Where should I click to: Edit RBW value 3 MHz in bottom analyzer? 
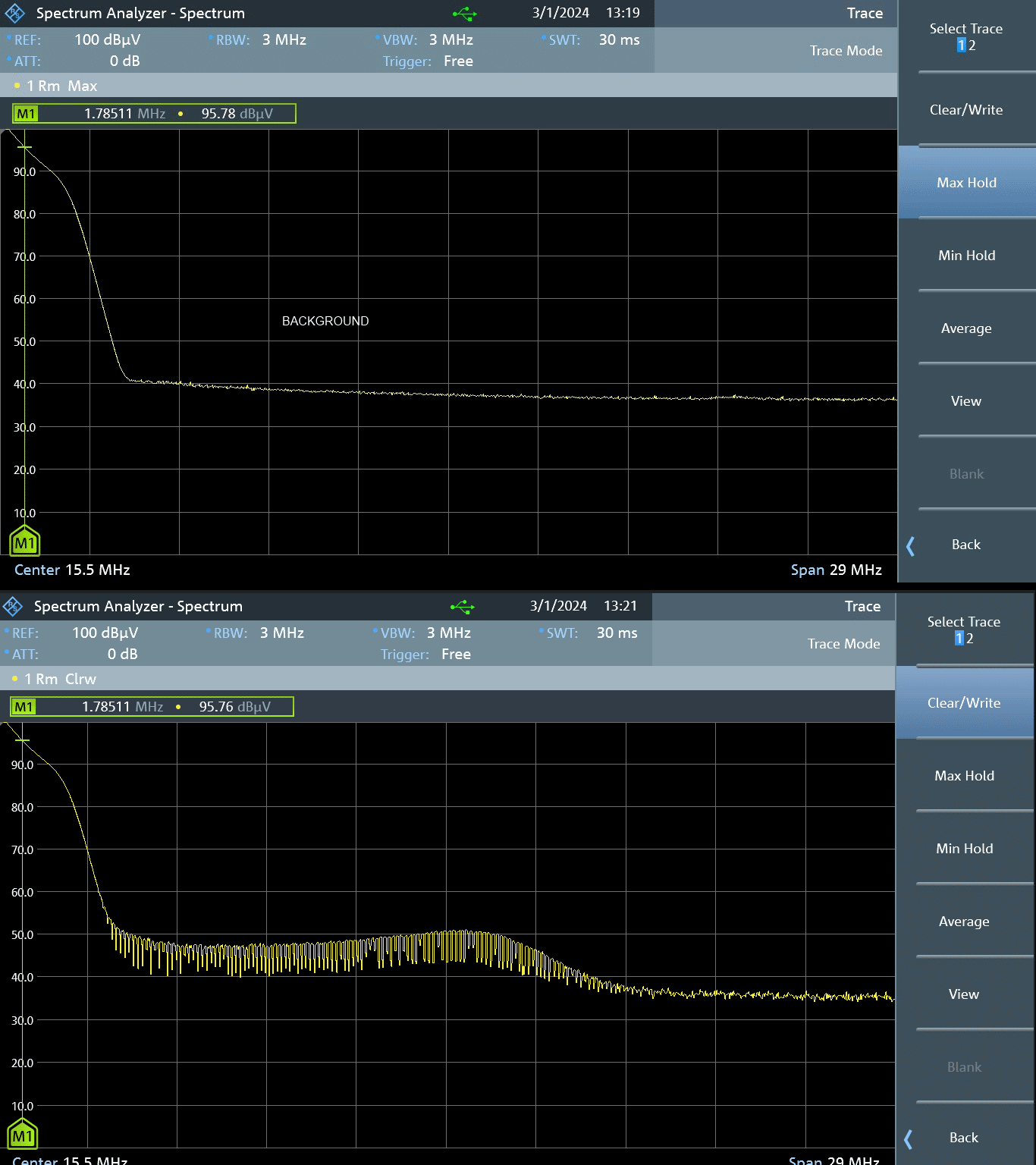pyautogui.click(x=282, y=633)
